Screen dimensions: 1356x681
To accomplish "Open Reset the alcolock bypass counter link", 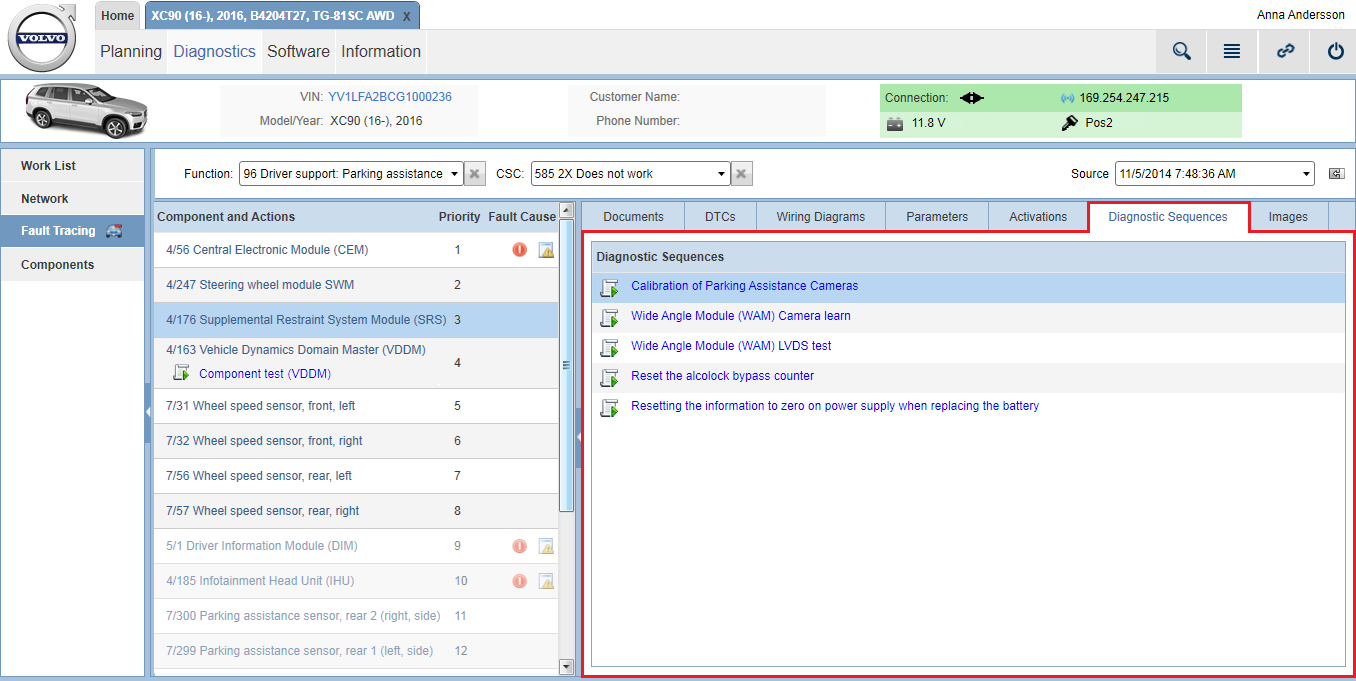I will 722,376.
